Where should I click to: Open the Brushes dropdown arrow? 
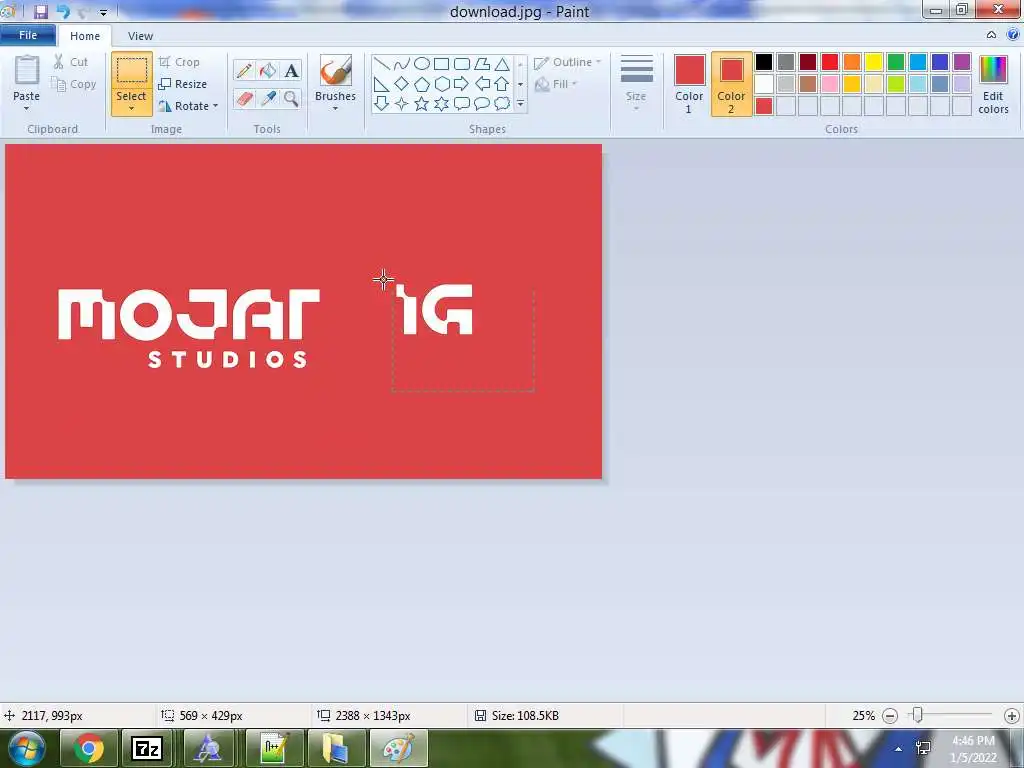[336, 108]
